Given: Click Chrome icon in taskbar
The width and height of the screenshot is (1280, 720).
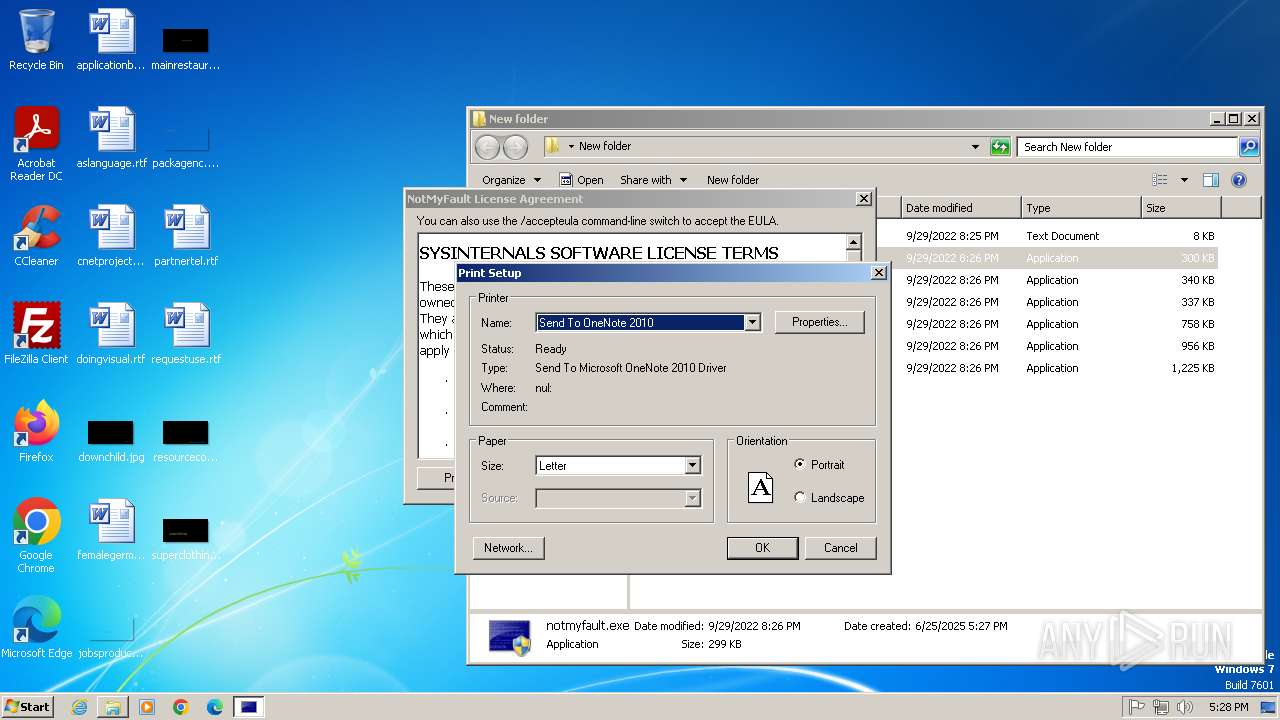Looking at the screenshot, I should click(181, 707).
